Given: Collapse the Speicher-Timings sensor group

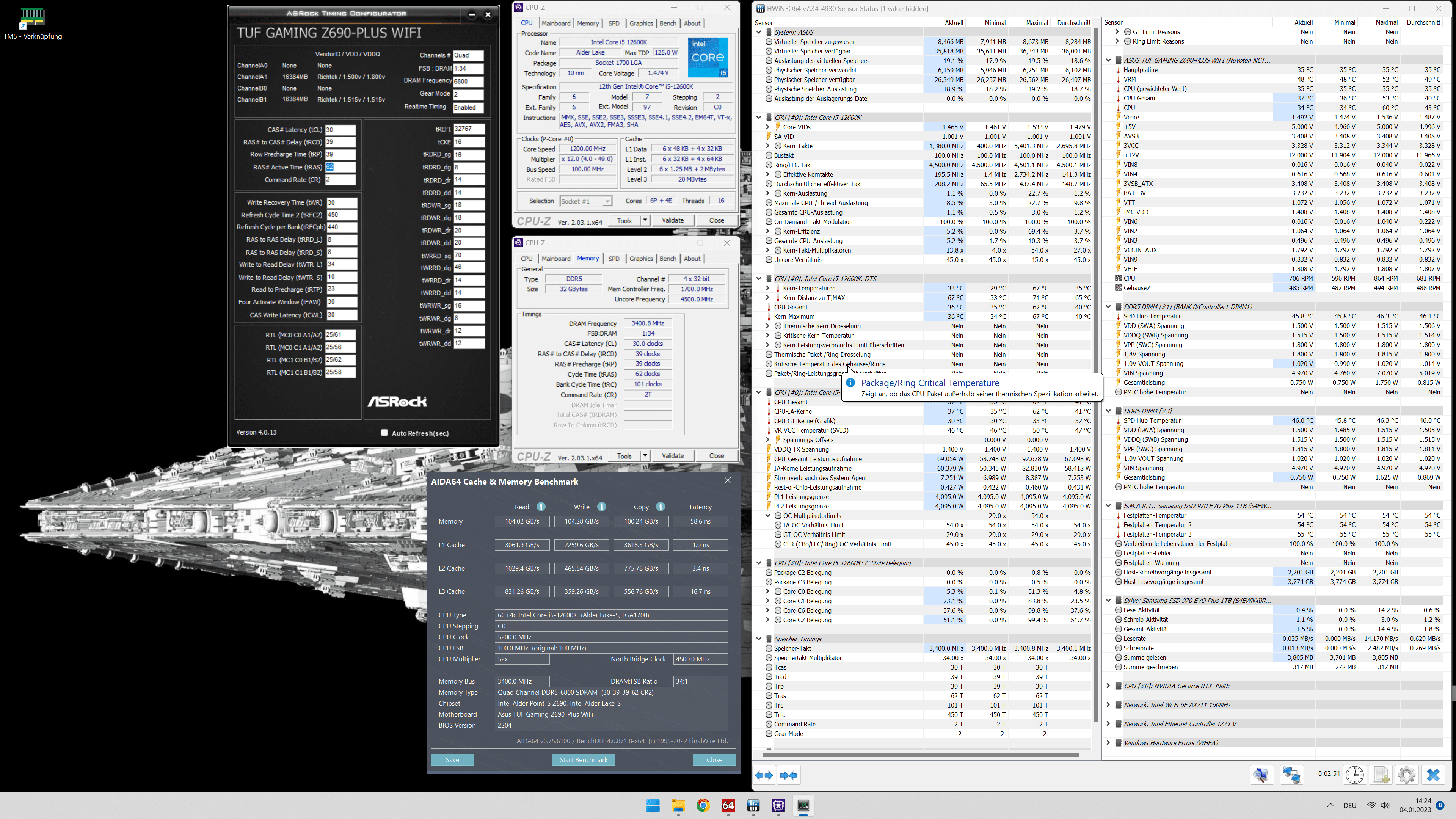Looking at the screenshot, I should (758, 639).
